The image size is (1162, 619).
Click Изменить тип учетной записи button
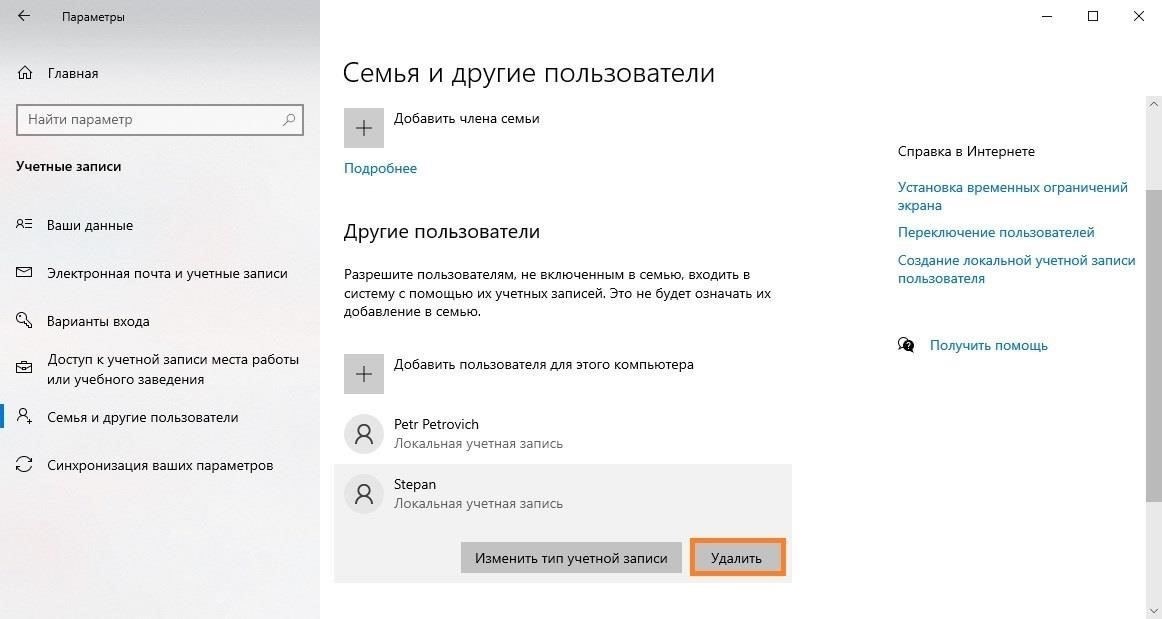[x=571, y=557]
